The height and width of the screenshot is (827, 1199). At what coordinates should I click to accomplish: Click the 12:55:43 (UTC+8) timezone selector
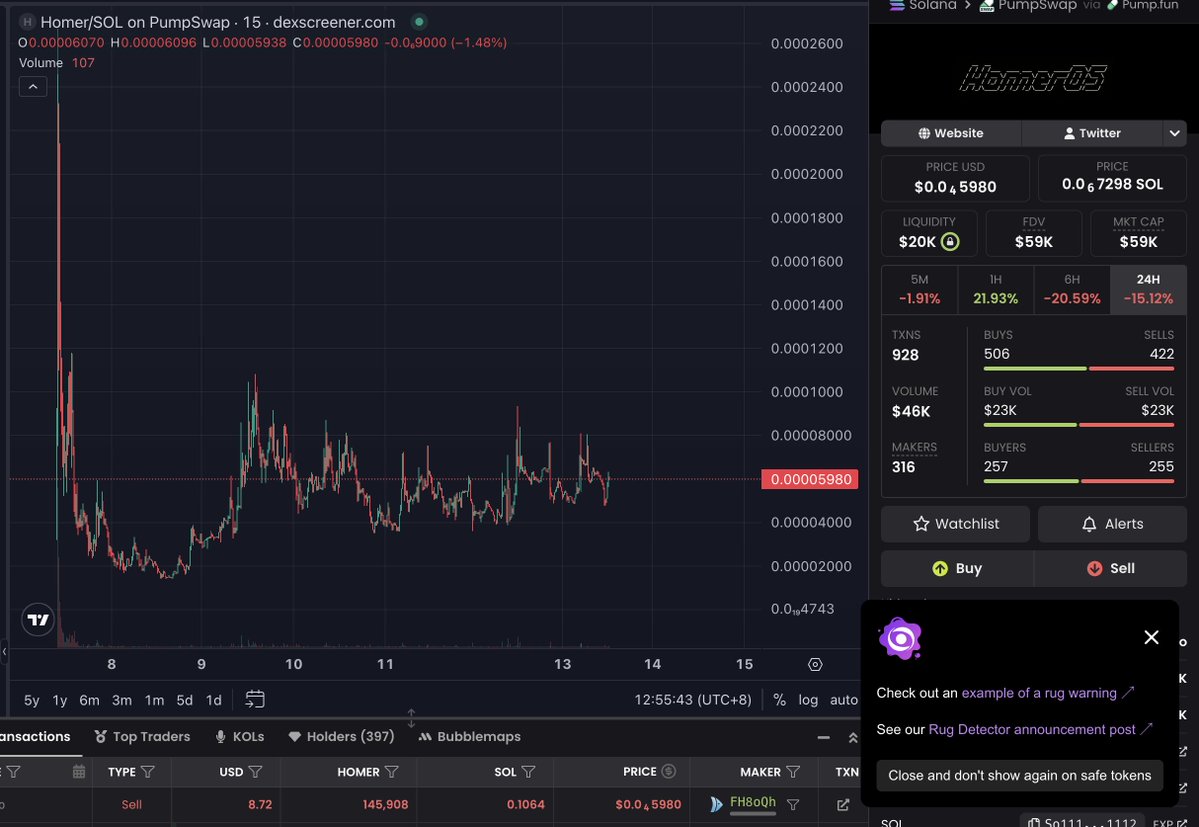click(693, 699)
